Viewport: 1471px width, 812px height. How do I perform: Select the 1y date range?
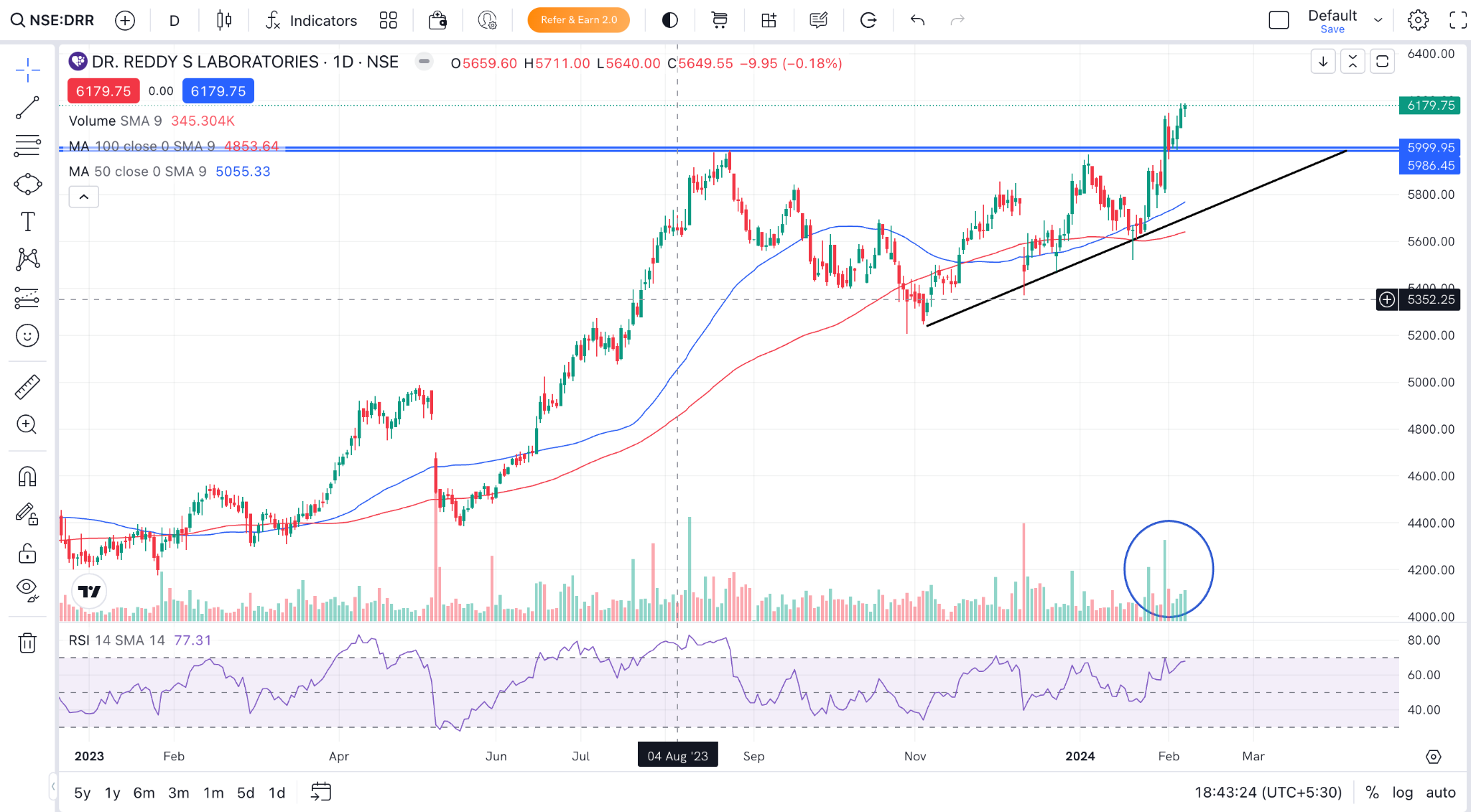click(113, 793)
